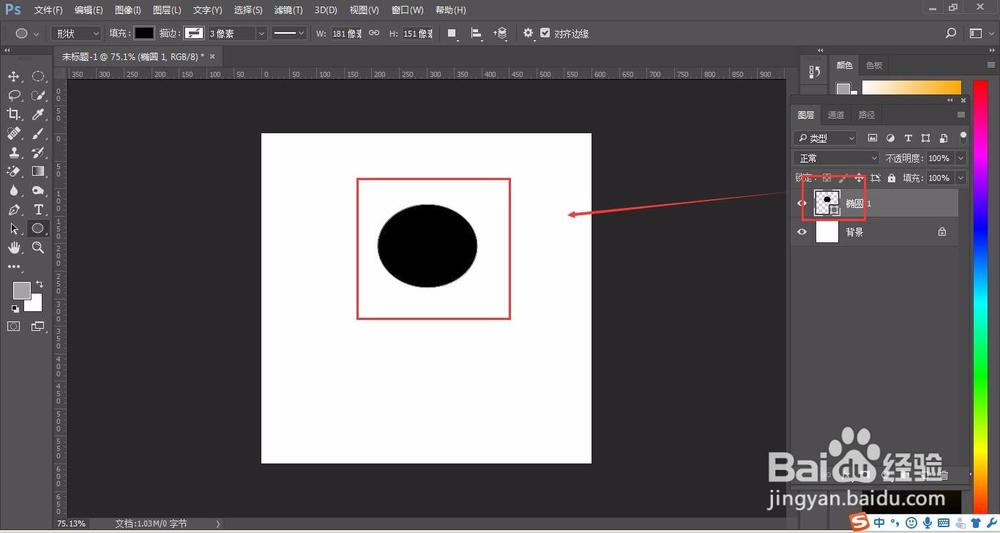Open the shape mode dropdown
The width and height of the screenshot is (1000, 533).
[x=77, y=33]
